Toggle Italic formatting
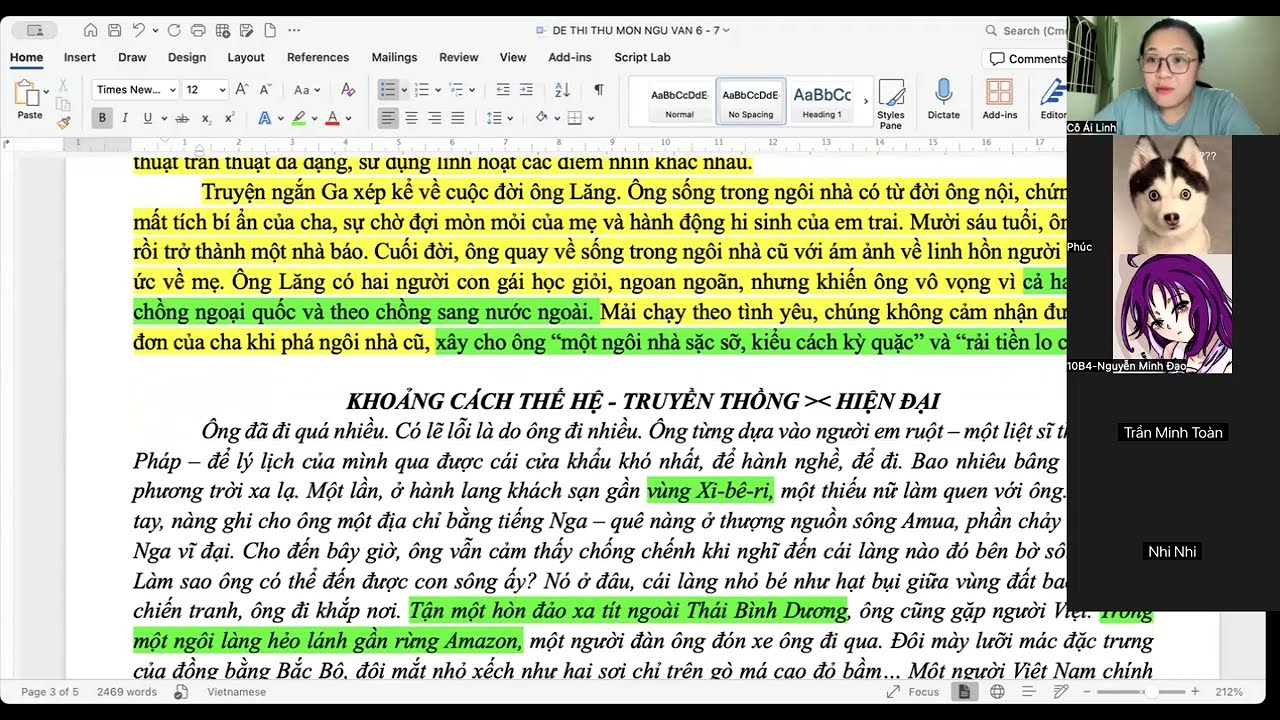Image resolution: width=1280 pixels, height=720 pixels. pyautogui.click(x=125, y=118)
